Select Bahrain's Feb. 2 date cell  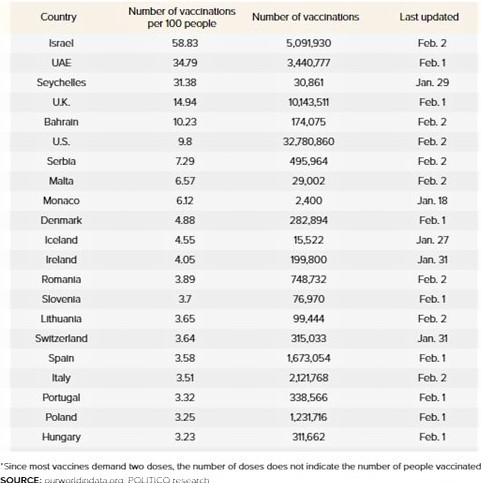click(432, 122)
